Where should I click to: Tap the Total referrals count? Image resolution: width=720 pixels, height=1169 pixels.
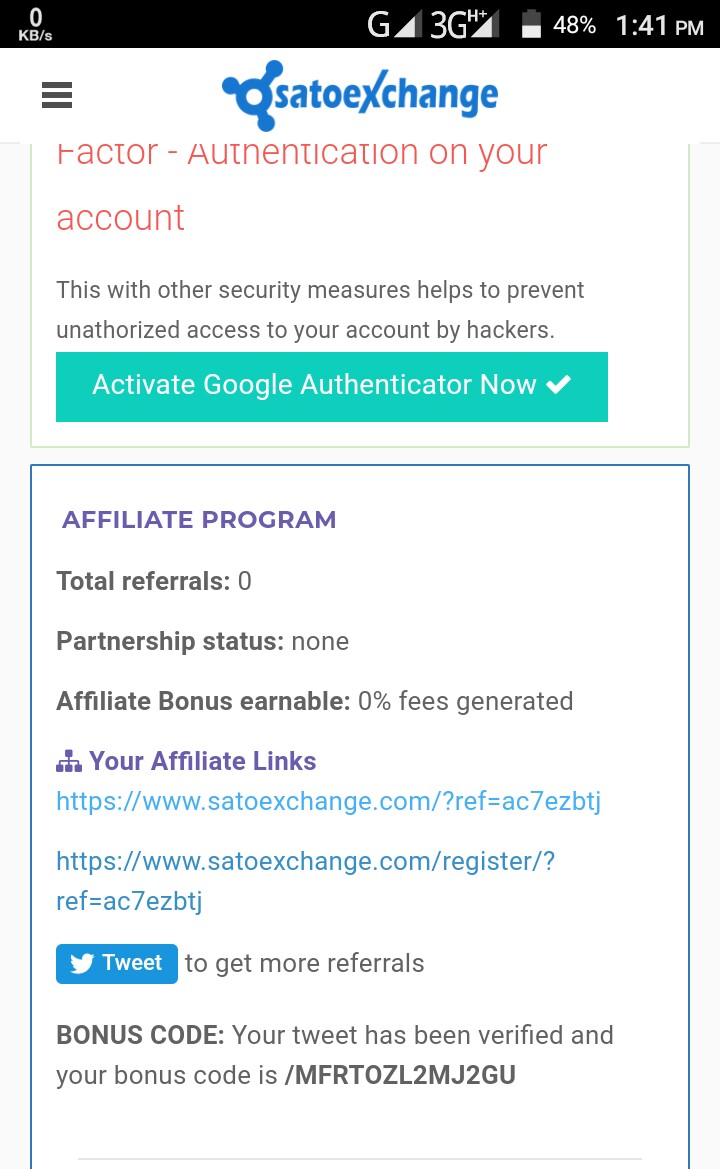tap(245, 581)
